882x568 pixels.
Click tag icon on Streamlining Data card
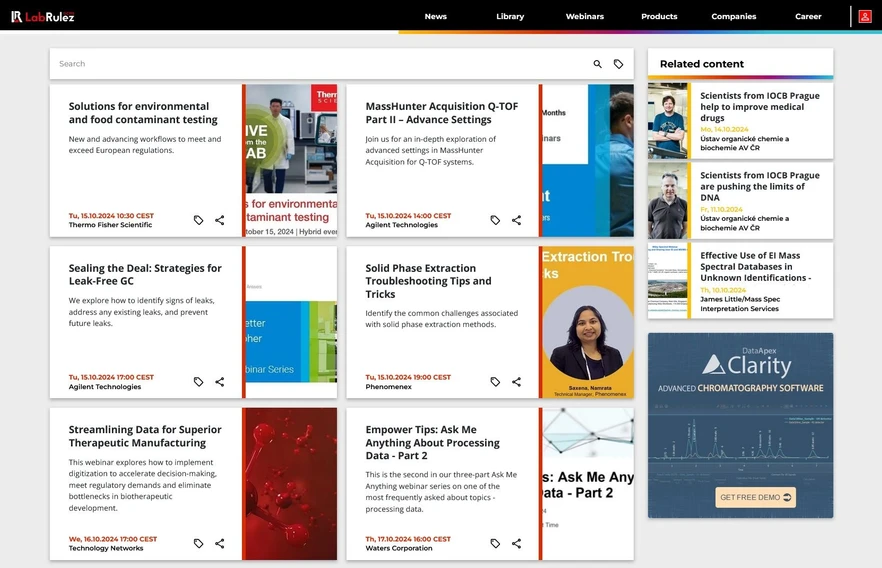pos(199,543)
